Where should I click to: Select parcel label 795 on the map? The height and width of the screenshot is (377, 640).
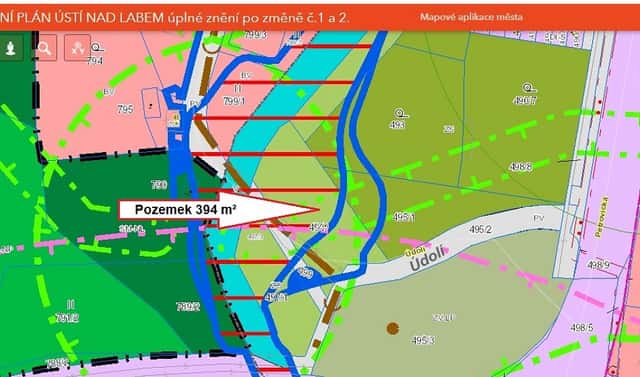tap(125, 109)
